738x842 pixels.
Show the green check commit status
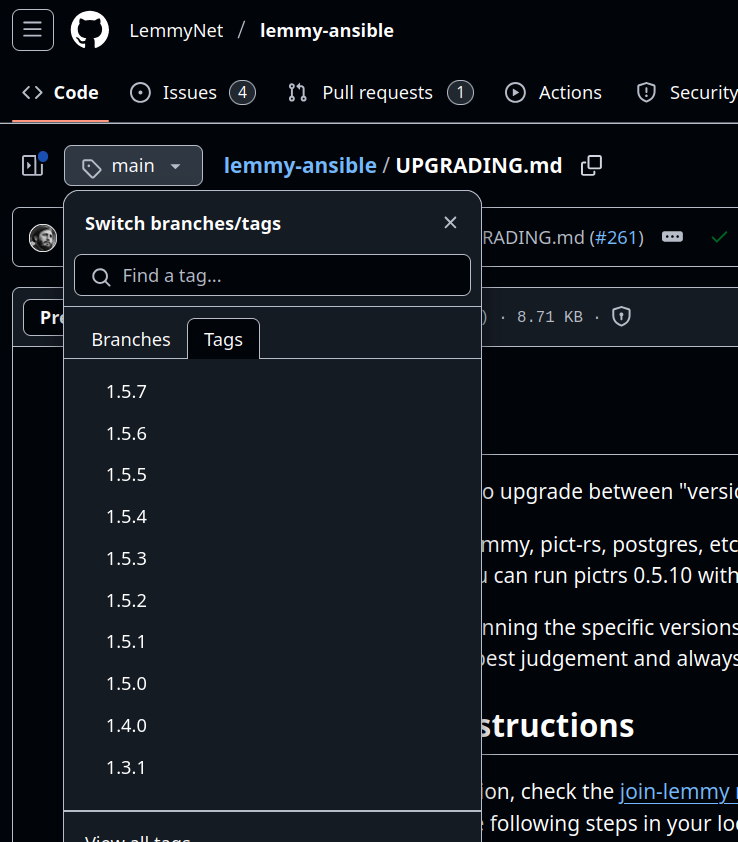click(x=719, y=237)
